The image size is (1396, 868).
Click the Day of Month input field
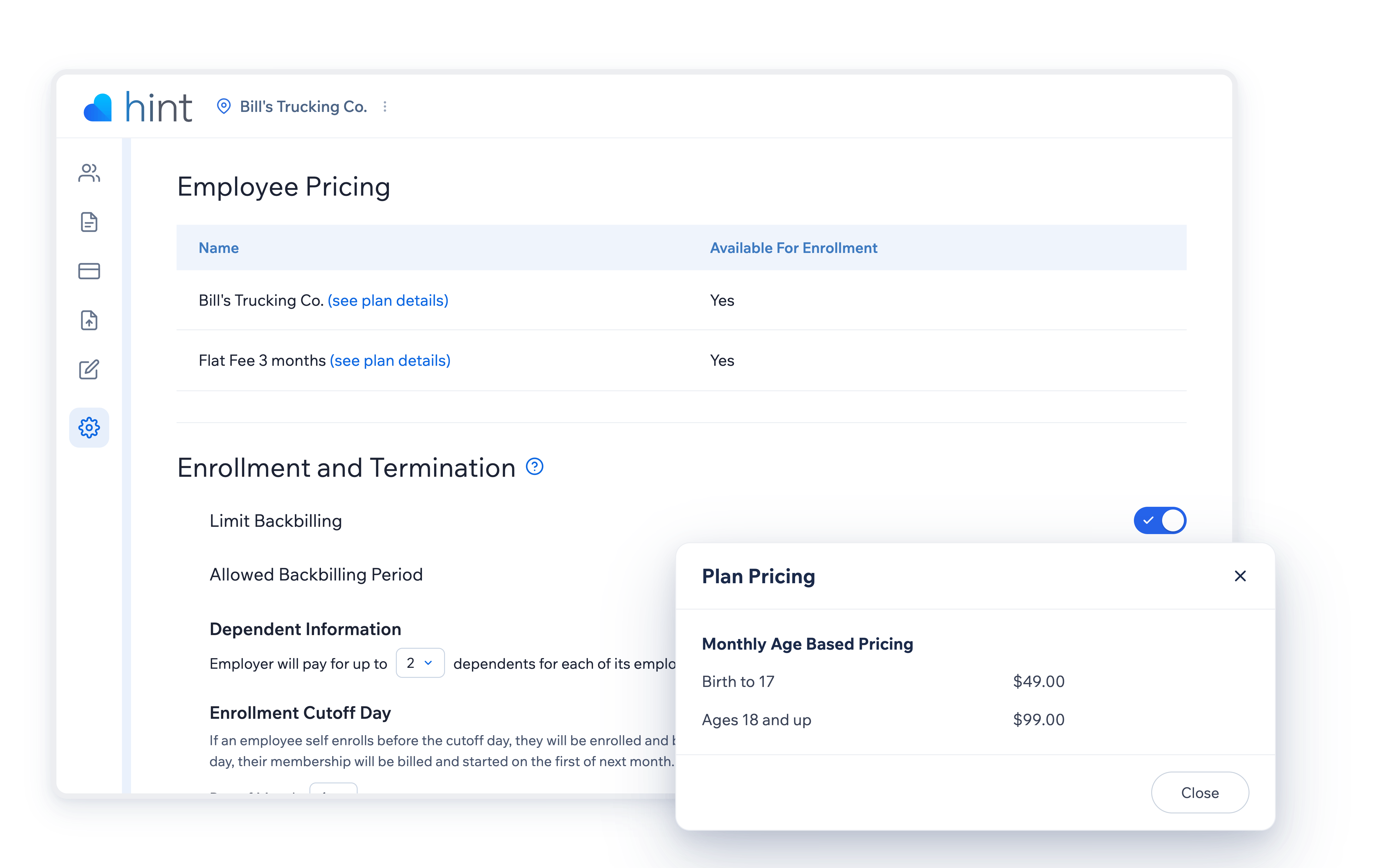(x=333, y=788)
